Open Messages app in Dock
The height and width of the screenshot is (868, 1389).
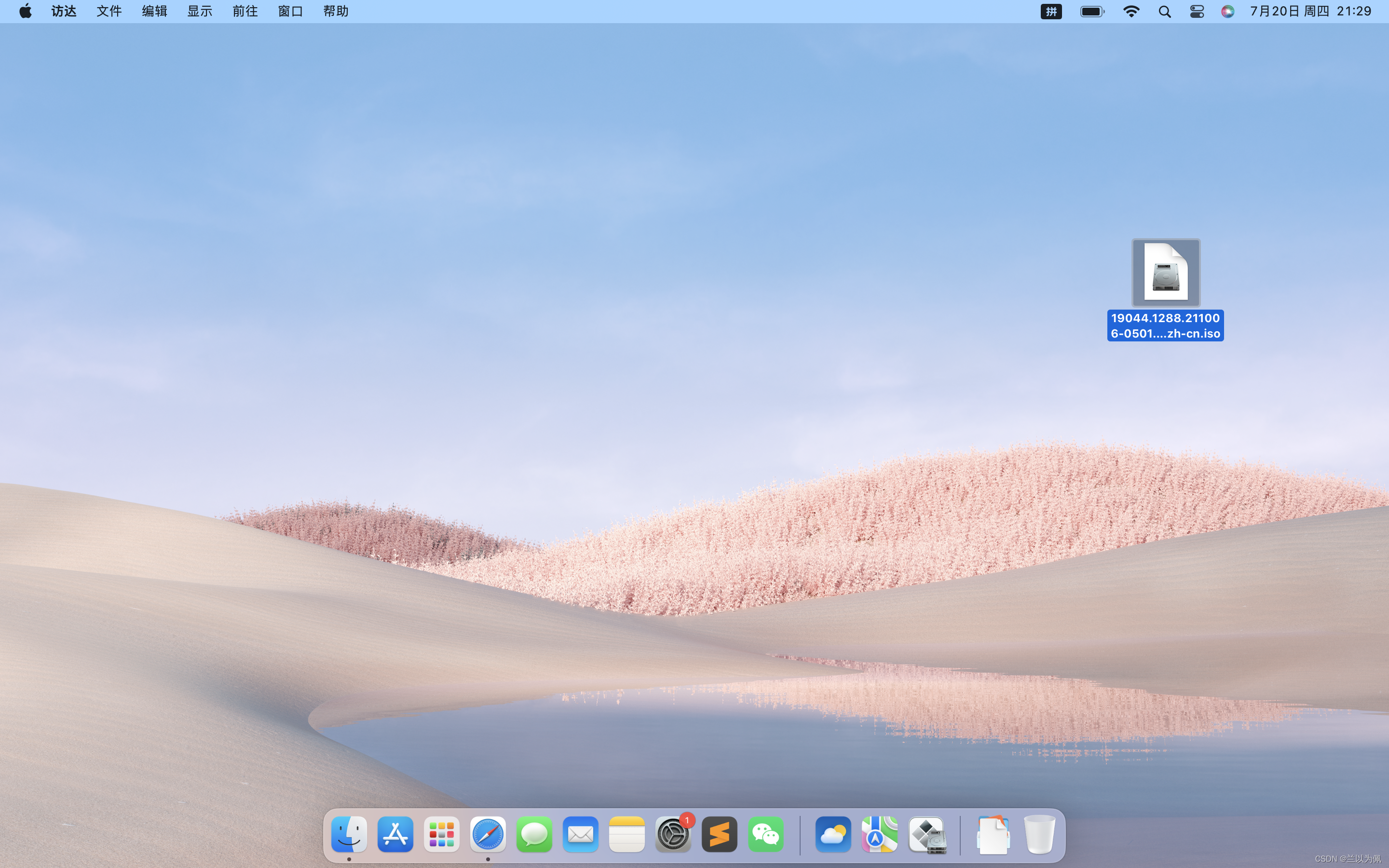click(534, 834)
